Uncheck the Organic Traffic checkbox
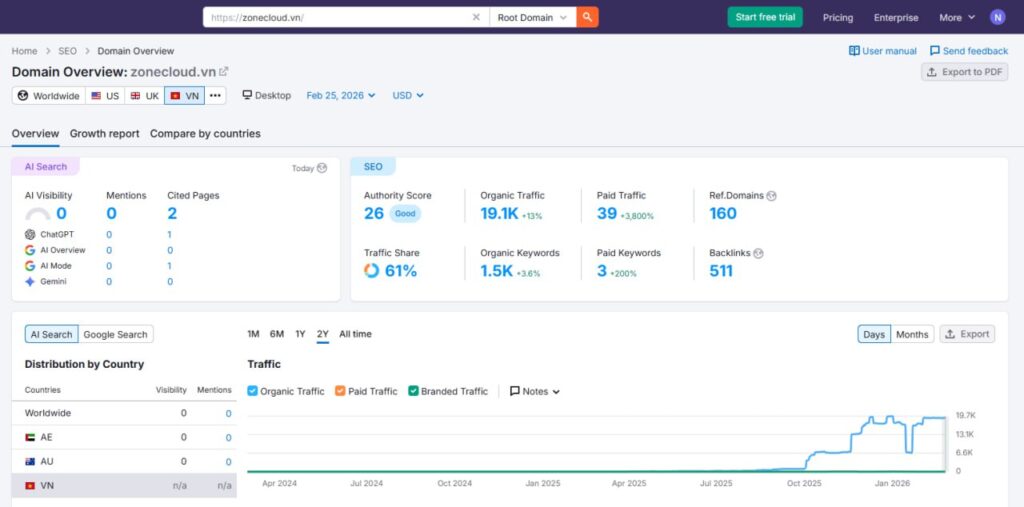The height and width of the screenshot is (507, 1024). [x=252, y=391]
